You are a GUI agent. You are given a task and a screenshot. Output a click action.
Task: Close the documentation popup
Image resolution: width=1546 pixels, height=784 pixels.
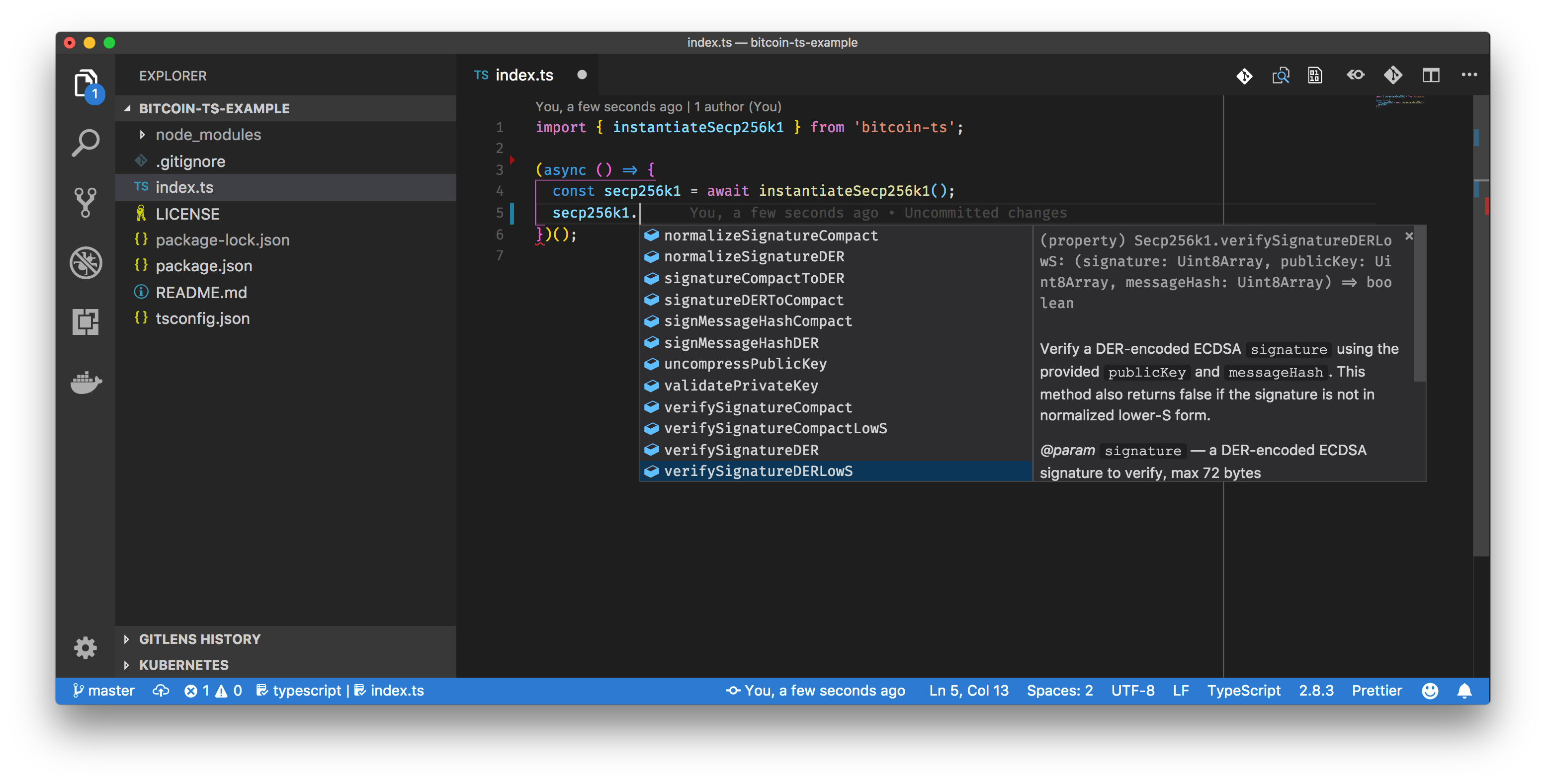coord(1409,235)
